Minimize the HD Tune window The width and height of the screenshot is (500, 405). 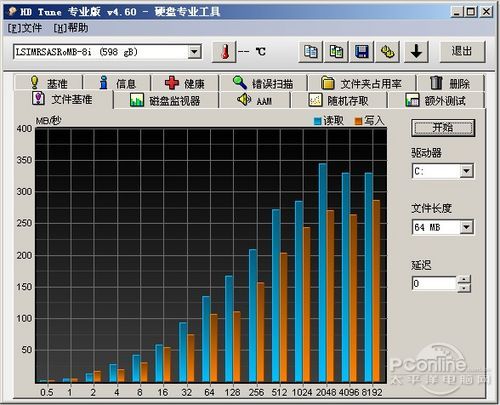tap(456, 12)
